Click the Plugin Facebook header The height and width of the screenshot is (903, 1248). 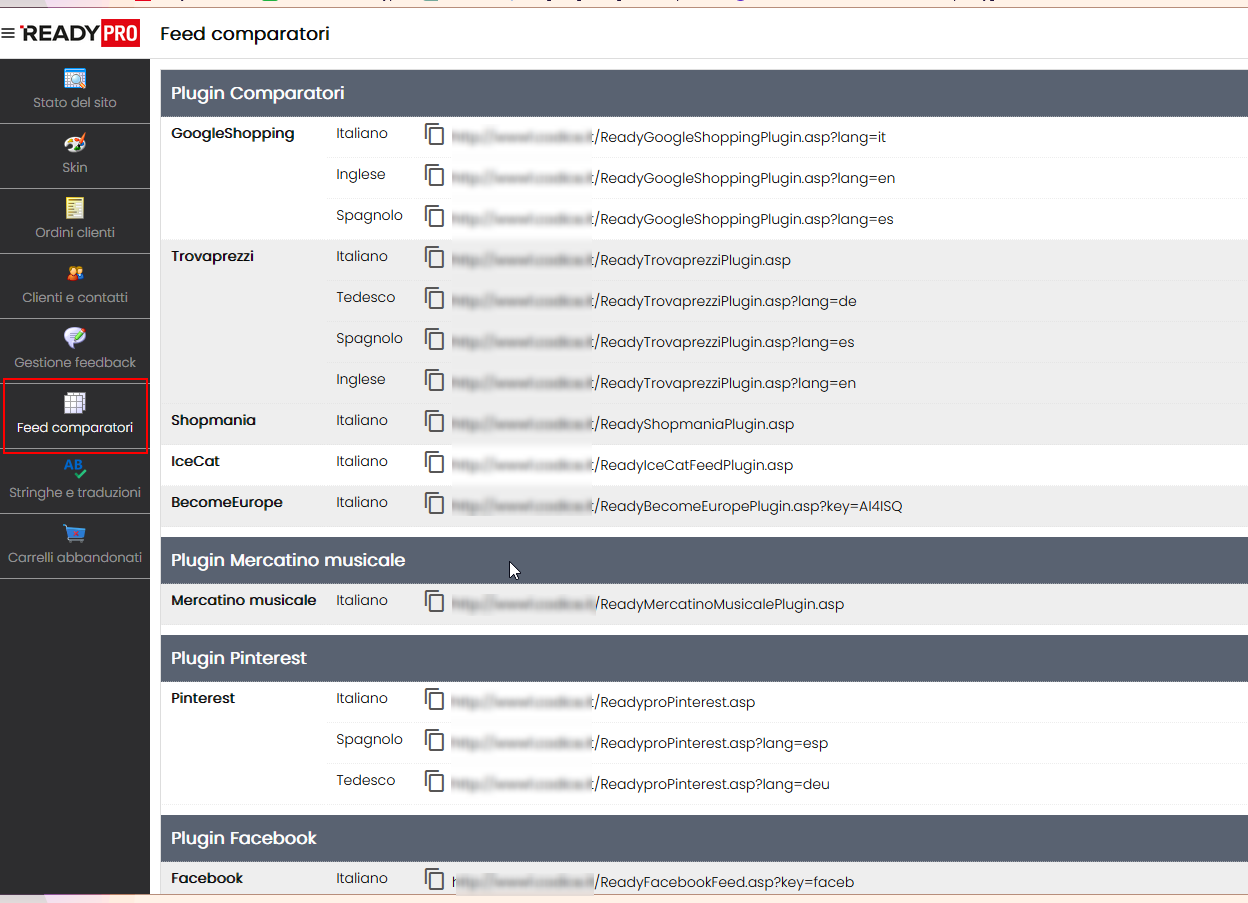point(704,839)
